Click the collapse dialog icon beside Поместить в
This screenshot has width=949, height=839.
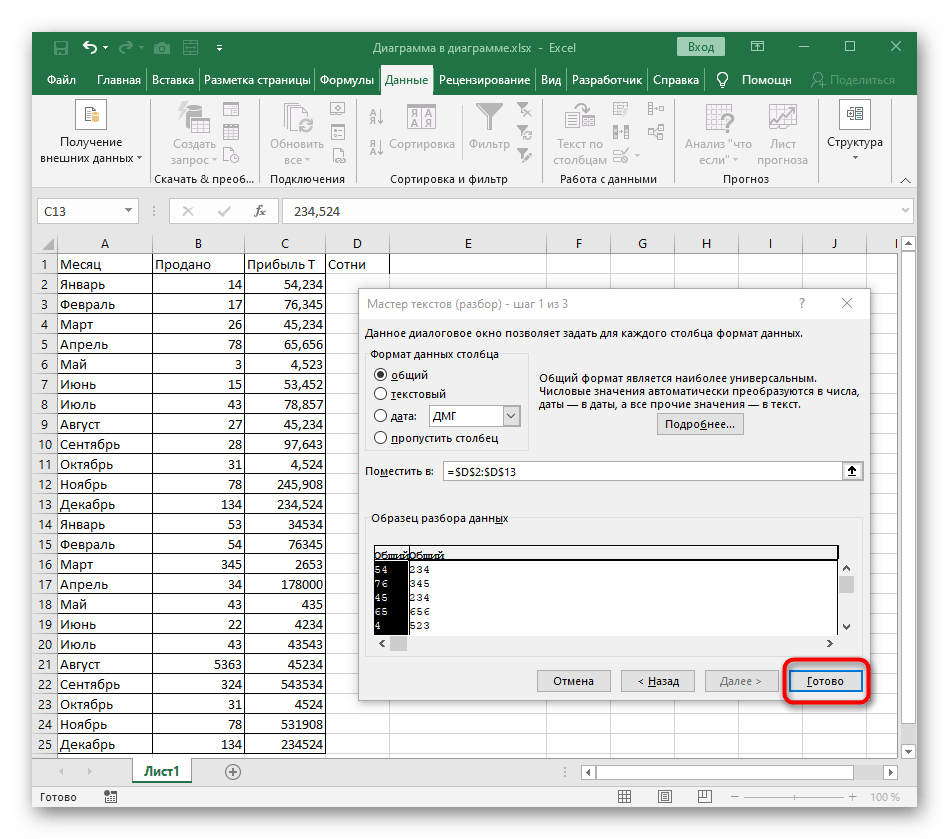coord(851,470)
